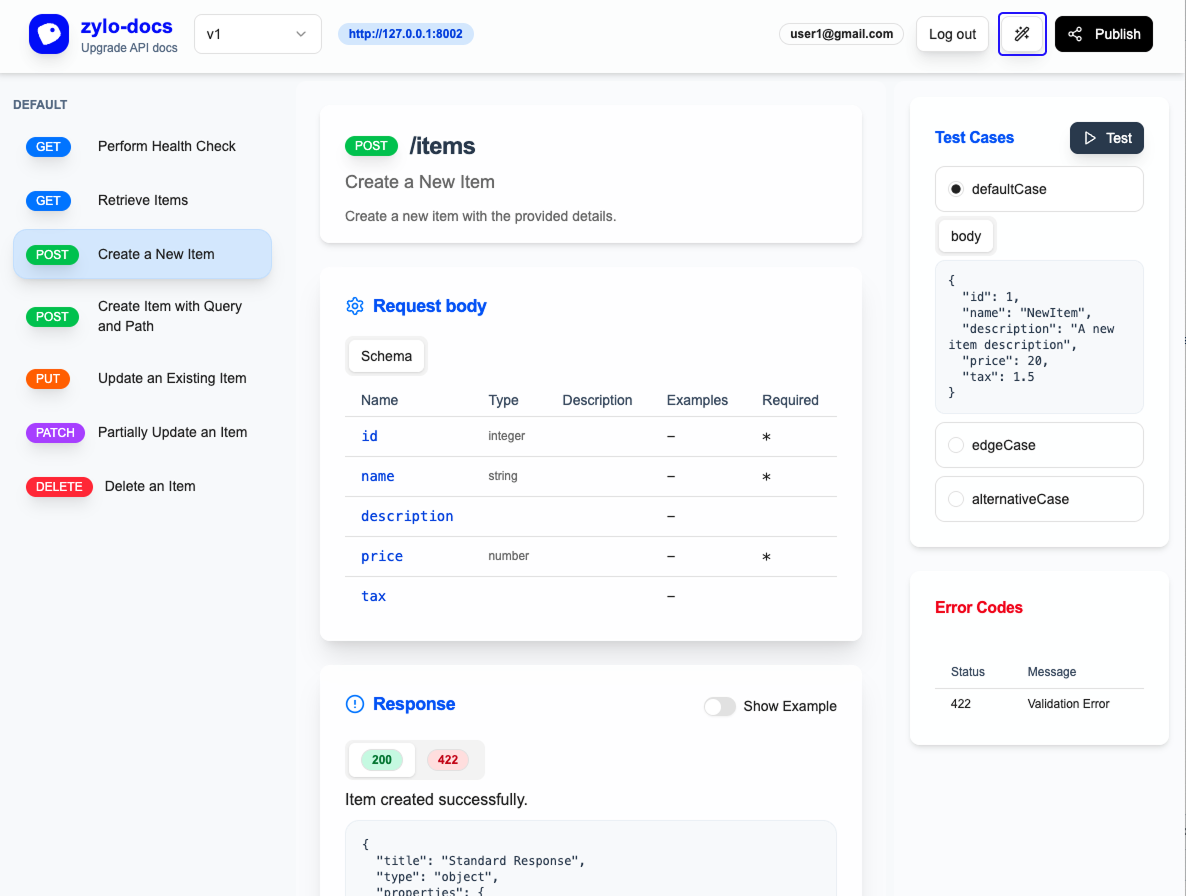Select the edgeCase radio option

click(x=956, y=445)
